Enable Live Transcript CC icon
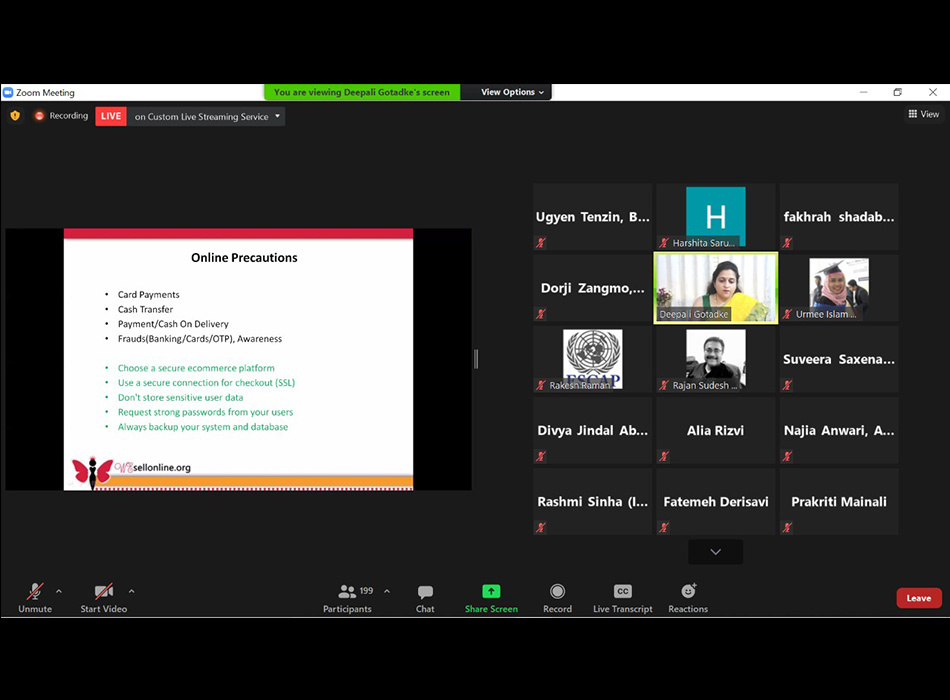 point(623,591)
